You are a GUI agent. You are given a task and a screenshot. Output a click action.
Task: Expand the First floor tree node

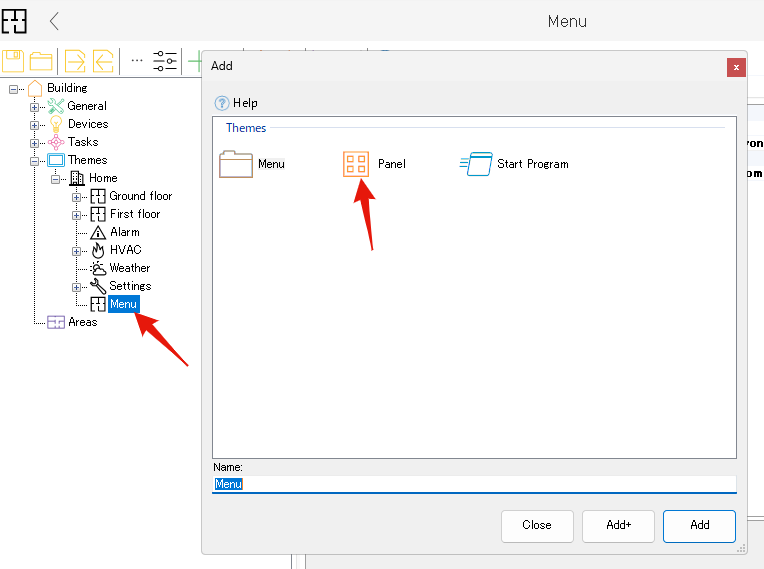76,215
